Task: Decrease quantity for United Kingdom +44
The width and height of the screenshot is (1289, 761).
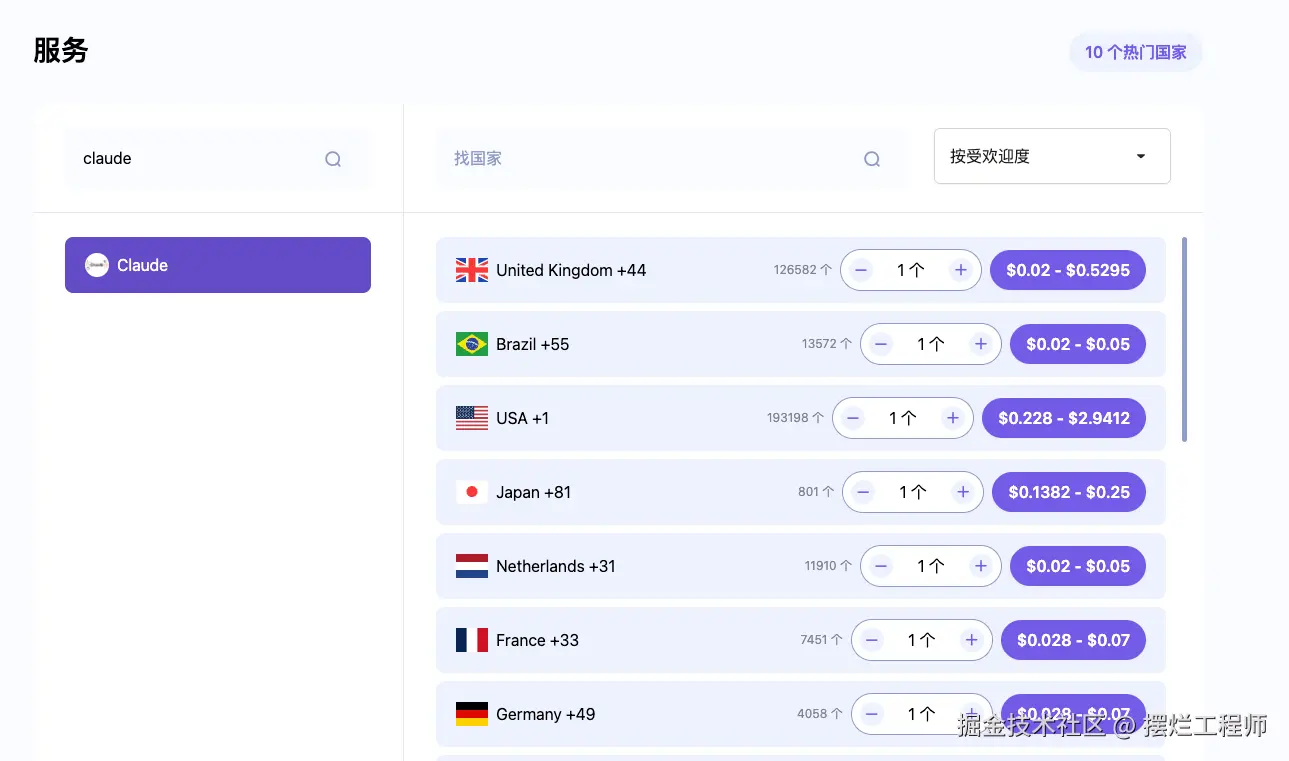Action: (x=861, y=270)
